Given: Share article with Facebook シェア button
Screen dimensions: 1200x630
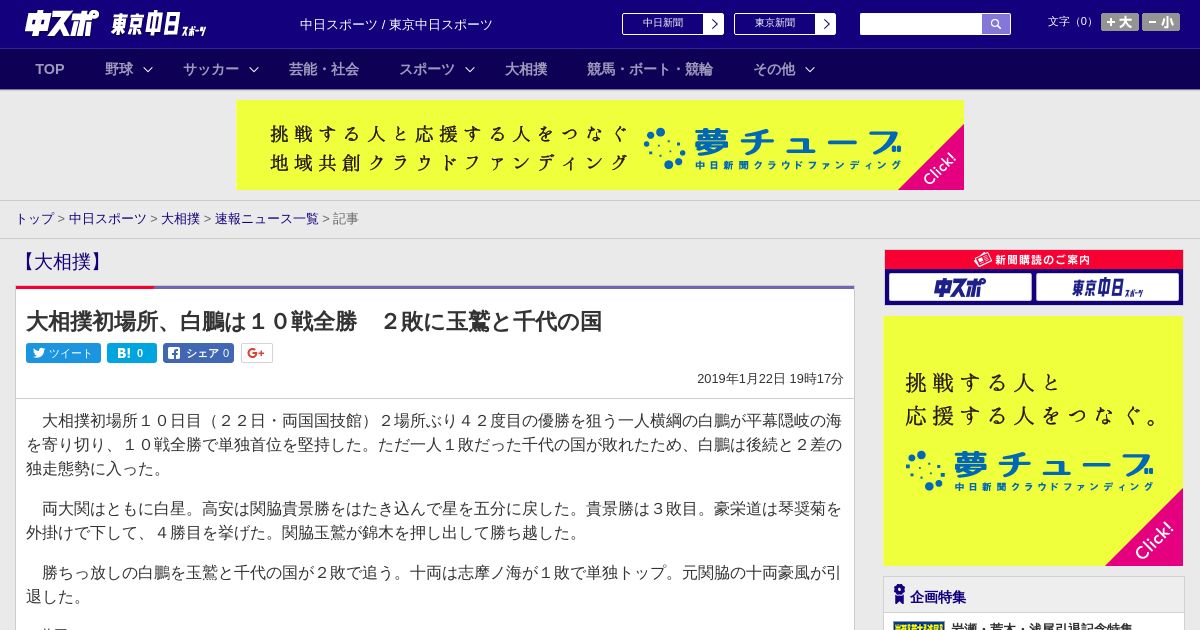Looking at the screenshot, I should [x=198, y=353].
